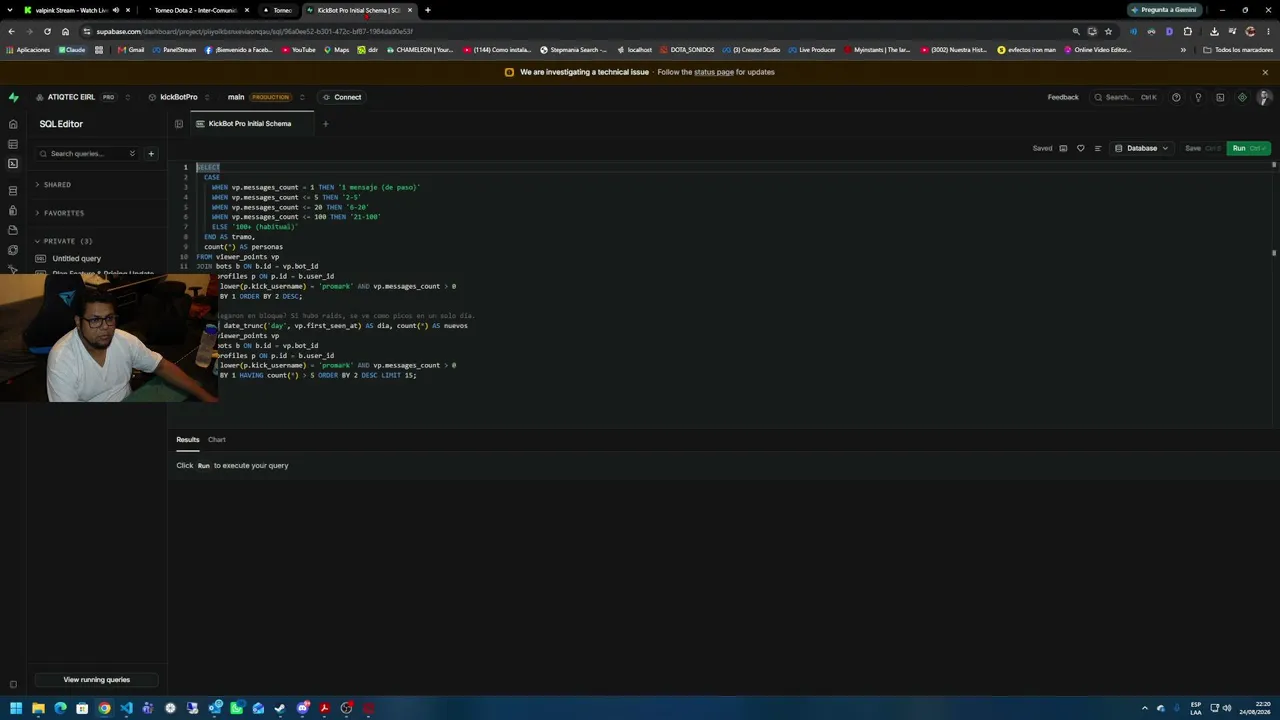
Task: Open the Todos los marcadores folder
Action: [x=1237, y=50]
